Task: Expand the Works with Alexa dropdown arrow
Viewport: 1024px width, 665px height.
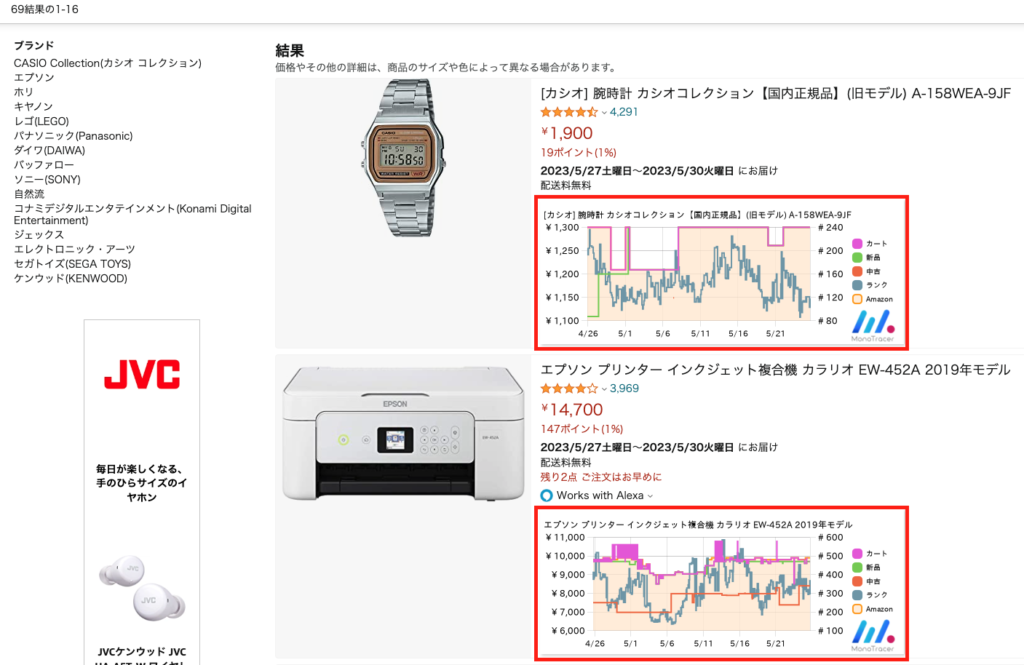Action: (650, 496)
